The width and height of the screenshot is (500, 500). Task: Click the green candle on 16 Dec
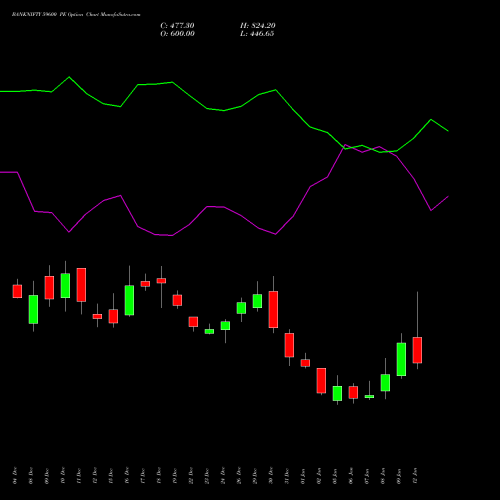[129, 300]
